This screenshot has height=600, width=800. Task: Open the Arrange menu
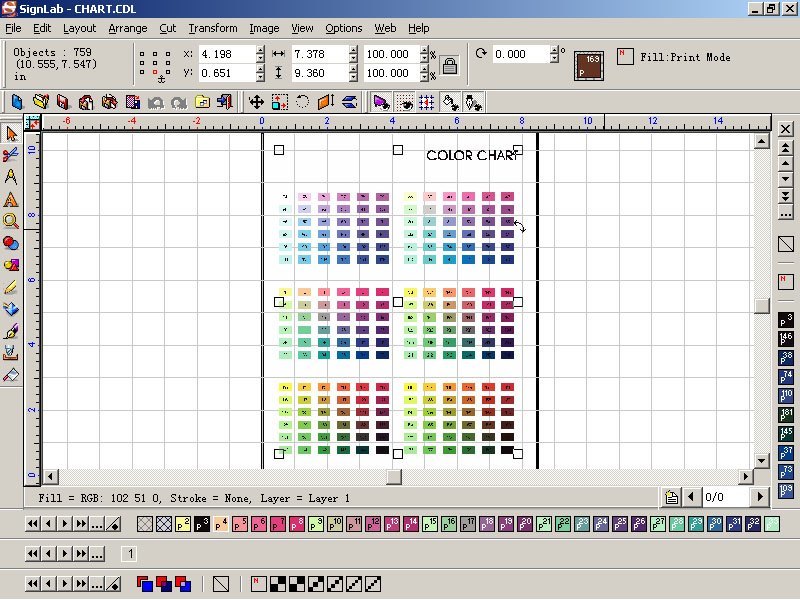click(x=128, y=28)
